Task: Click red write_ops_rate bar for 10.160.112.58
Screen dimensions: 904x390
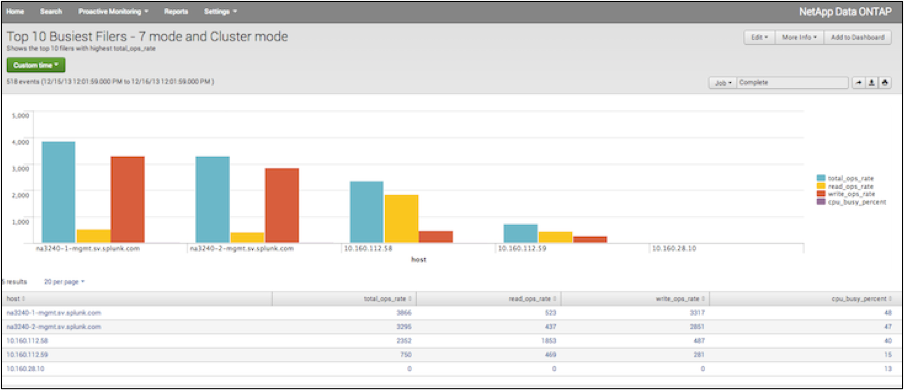Action: tap(436, 237)
